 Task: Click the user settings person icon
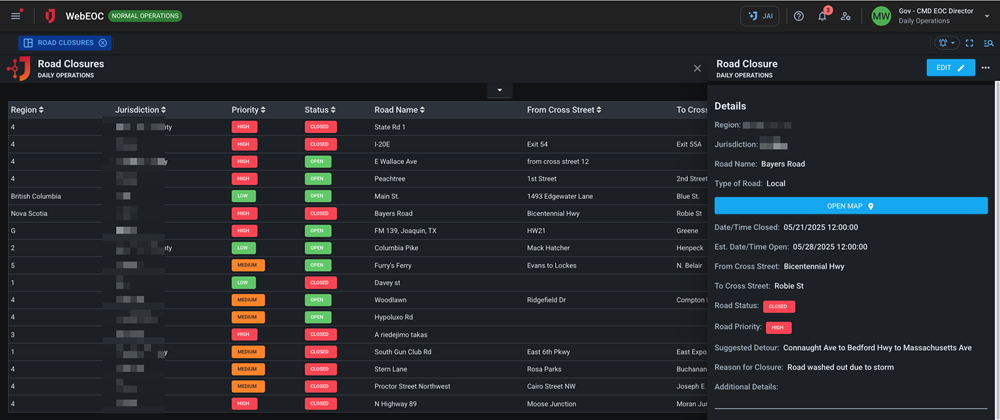click(x=846, y=16)
